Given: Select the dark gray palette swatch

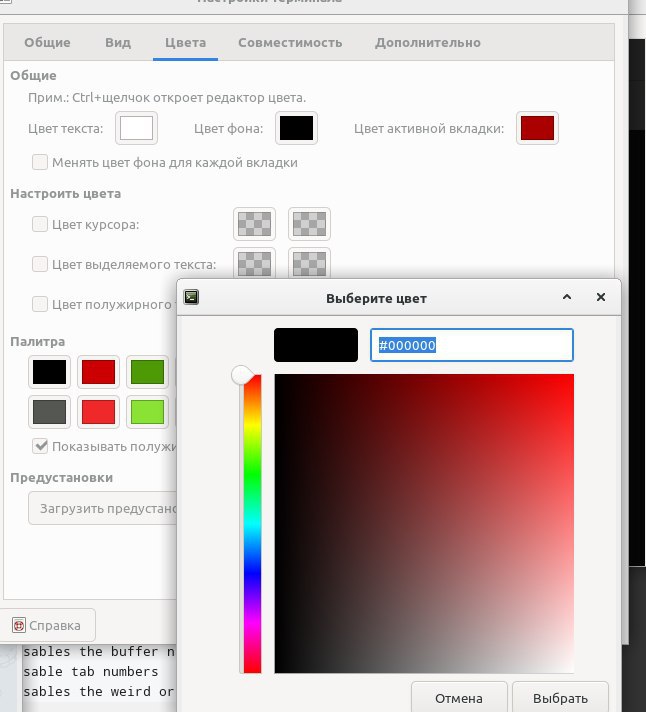Looking at the screenshot, I should pos(49,412).
